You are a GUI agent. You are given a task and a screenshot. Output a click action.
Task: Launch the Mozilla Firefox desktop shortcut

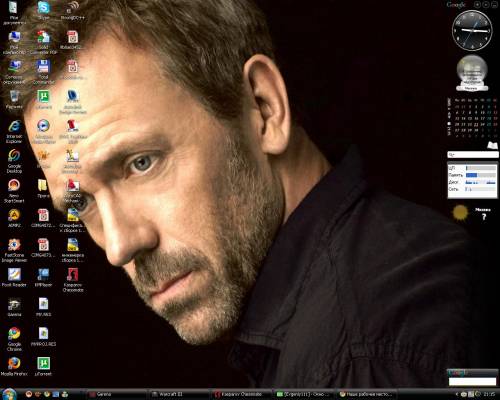[x=14, y=367]
